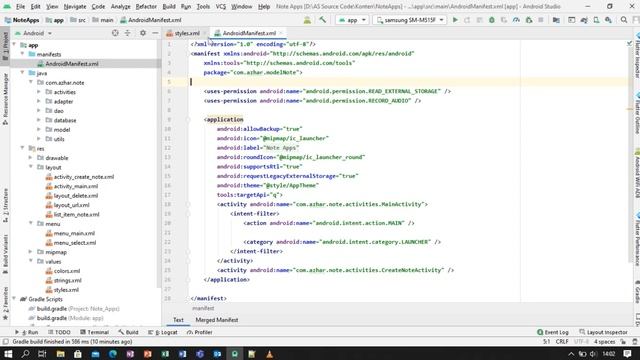Hide the Project panel with the minus icon

(x=155, y=33)
